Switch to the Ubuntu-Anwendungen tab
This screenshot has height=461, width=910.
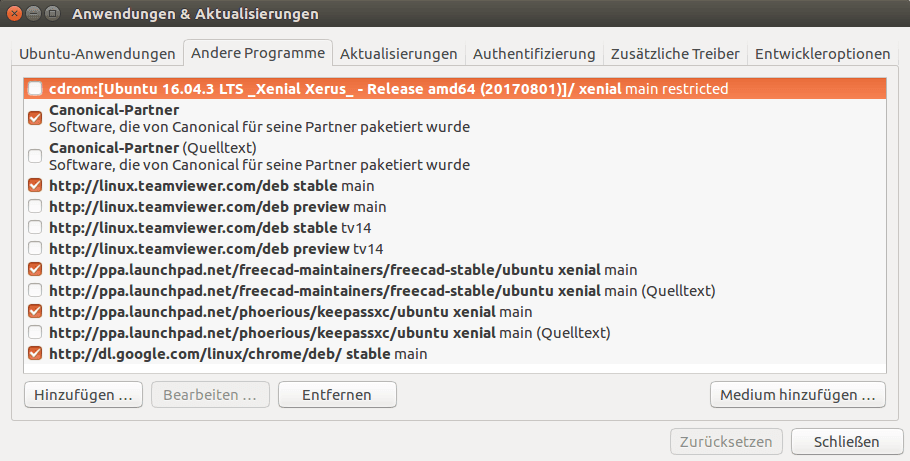97,54
